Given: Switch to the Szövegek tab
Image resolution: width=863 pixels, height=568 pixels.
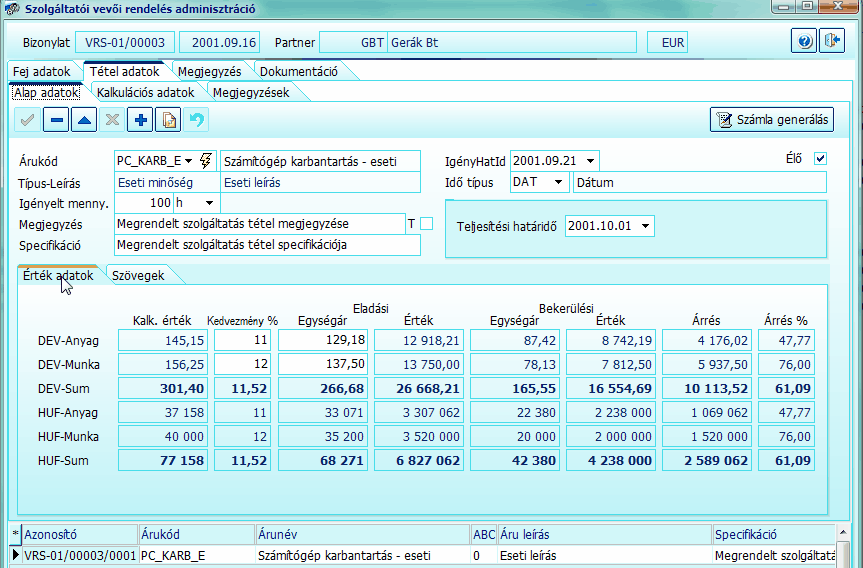Looking at the screenshot, I should pyautogui.click(x=138, y=276).
